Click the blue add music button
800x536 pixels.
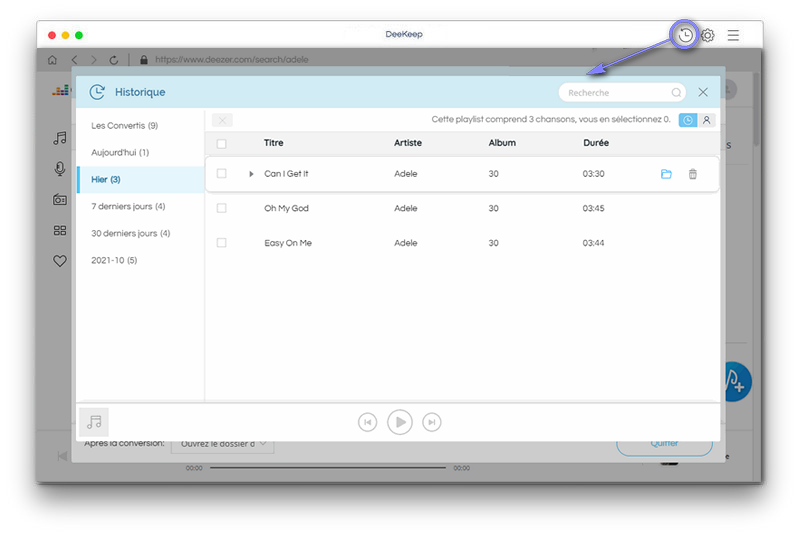(x=738, y=382)
